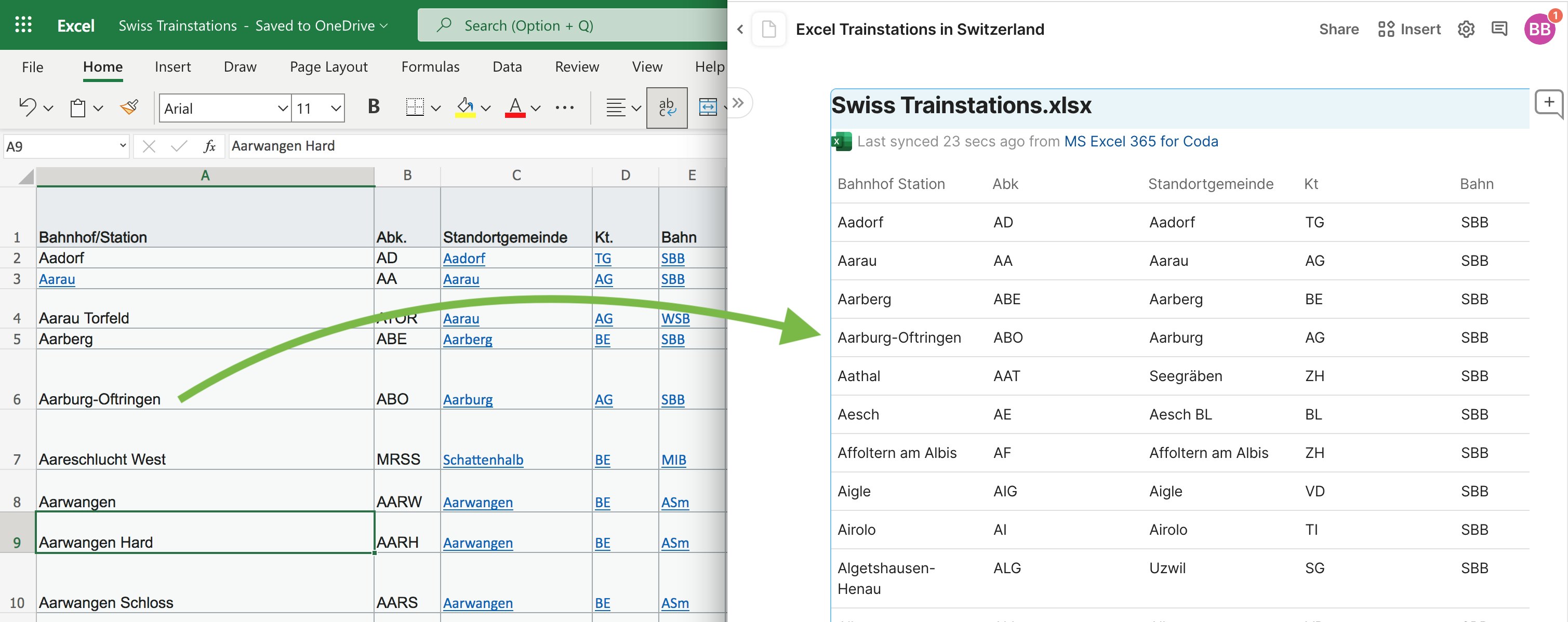Click the Undo icon

[x=28, y=107]
